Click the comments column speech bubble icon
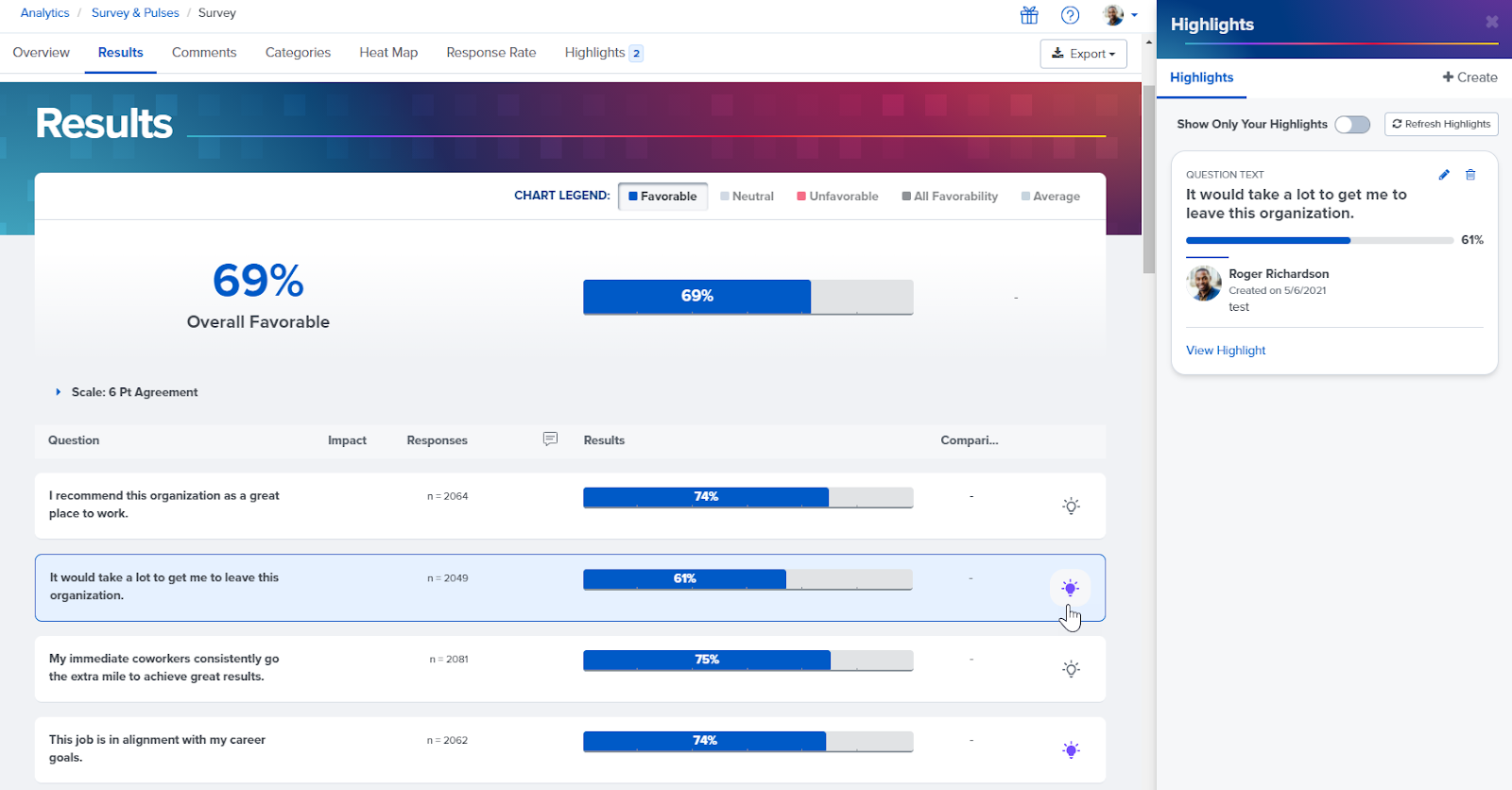1512x790 pixels. click(550, 439)
